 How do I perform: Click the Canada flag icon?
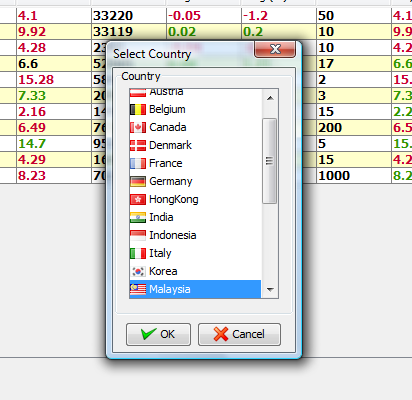point(138,127)
